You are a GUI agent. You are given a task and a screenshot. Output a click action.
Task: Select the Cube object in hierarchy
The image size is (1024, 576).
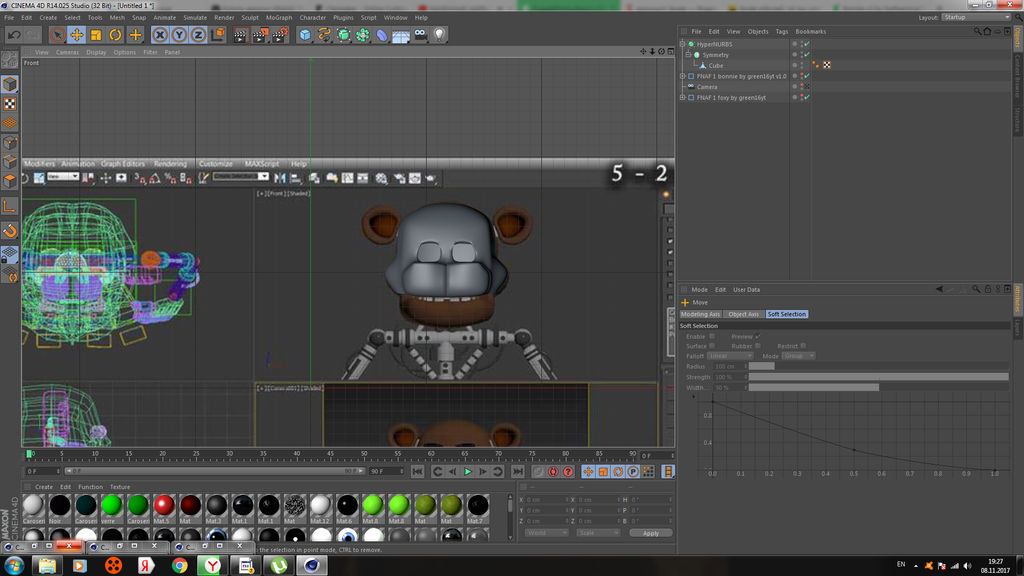pyautogui.click(x=716, y=65)
